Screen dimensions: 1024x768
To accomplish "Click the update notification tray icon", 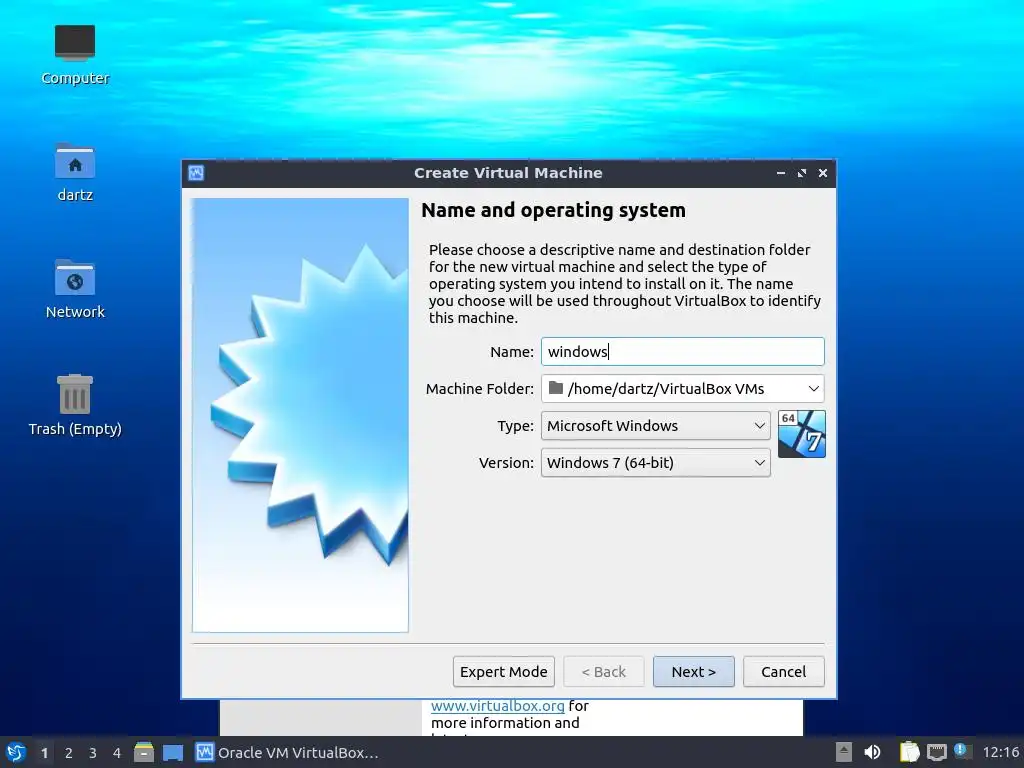I will tap(961, 750).
